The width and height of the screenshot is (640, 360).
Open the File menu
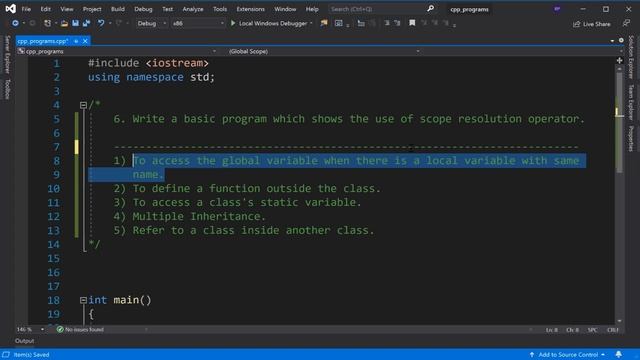[26, 9]
